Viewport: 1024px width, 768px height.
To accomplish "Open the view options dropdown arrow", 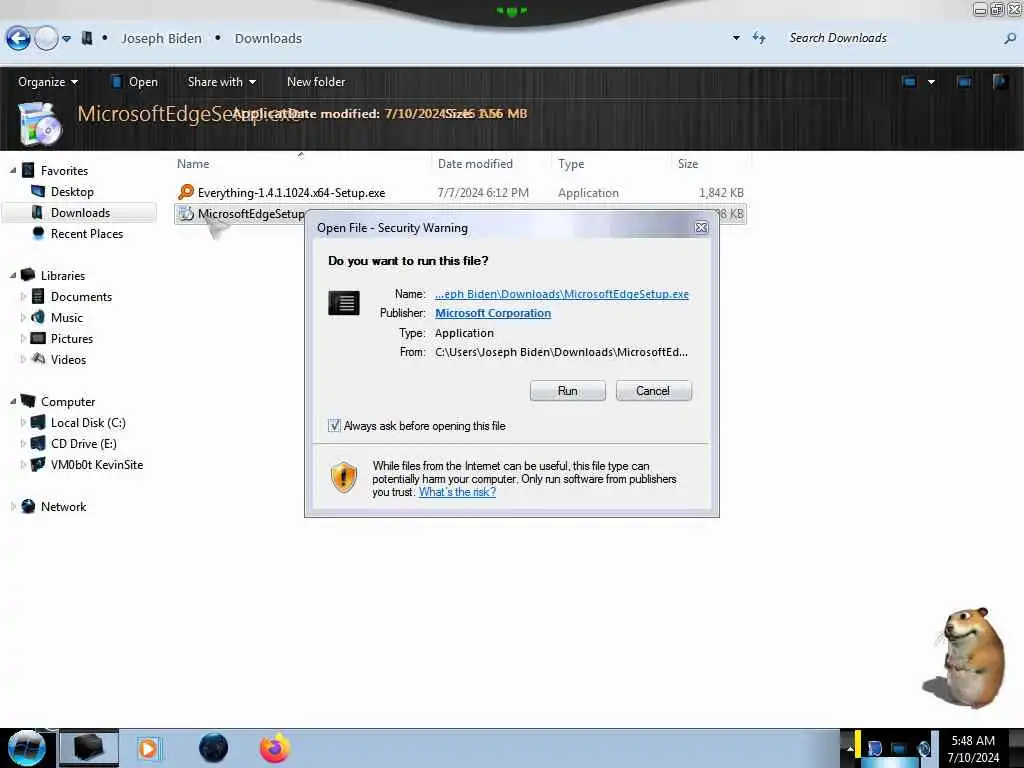I will (x=931, y=82).
